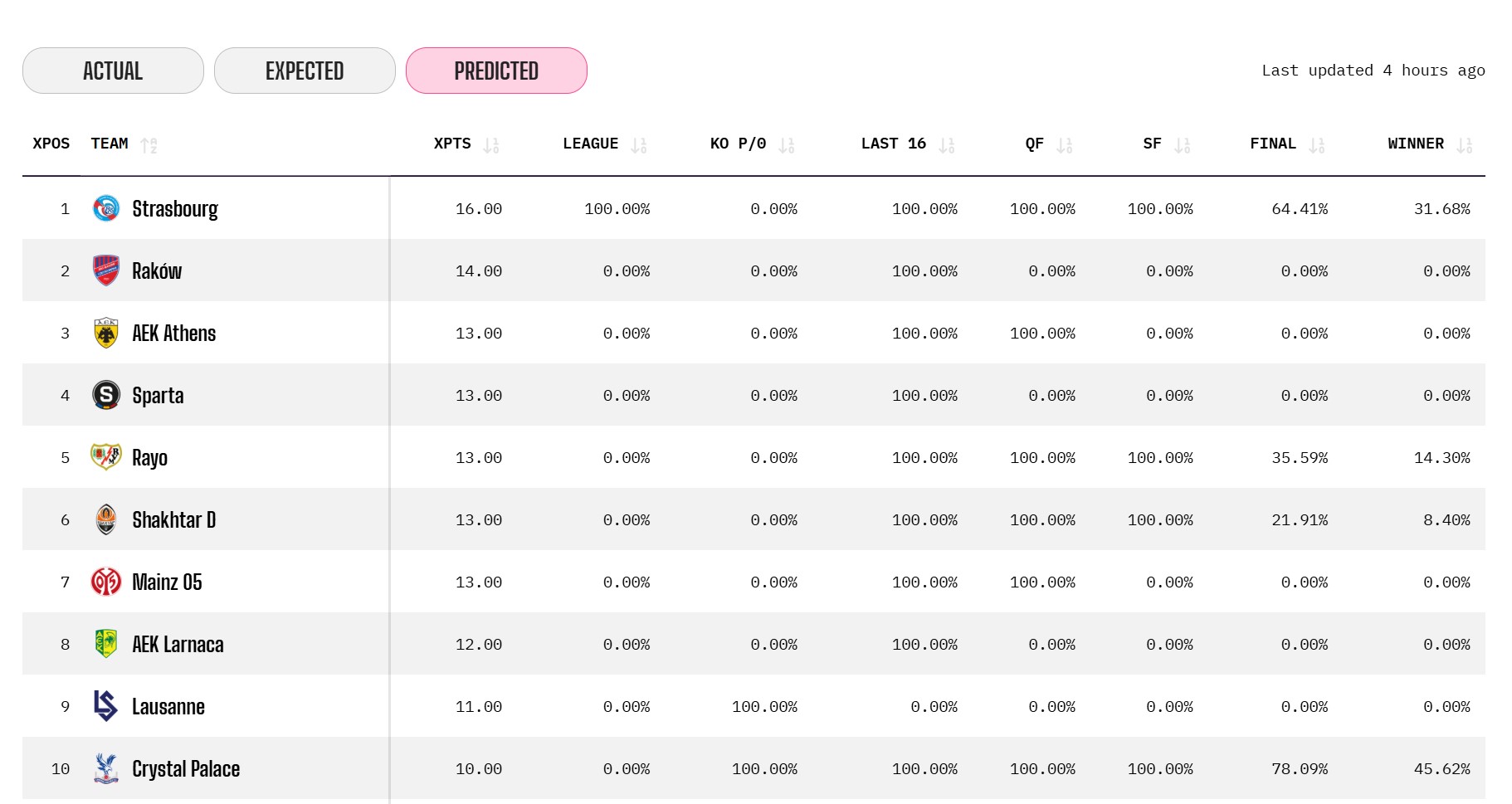Click the Raków team badge
The width and height of the screenshot is (1512, 804).
coord(106,270)
